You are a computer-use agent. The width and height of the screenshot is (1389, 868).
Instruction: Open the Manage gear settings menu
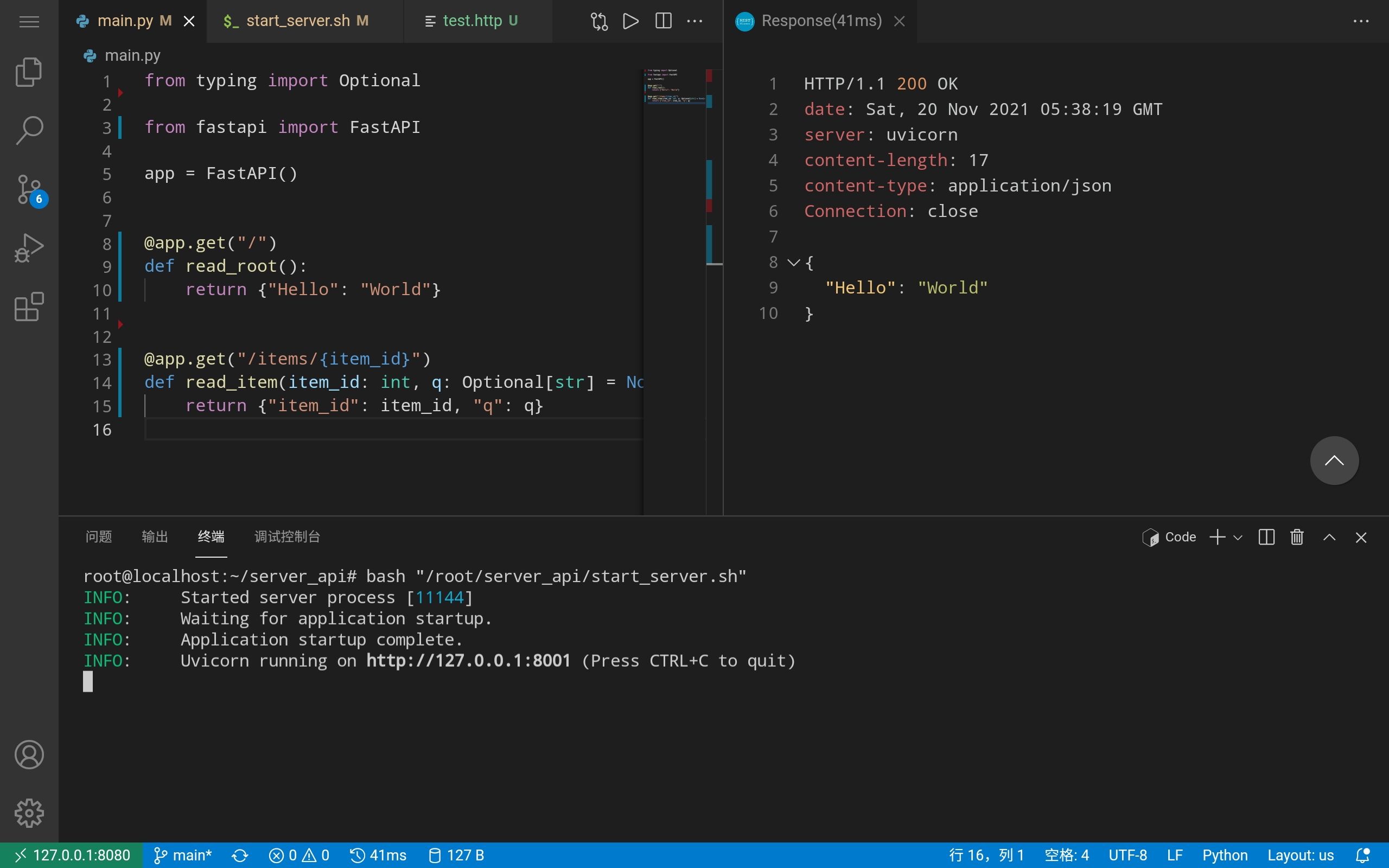(29, 812)
